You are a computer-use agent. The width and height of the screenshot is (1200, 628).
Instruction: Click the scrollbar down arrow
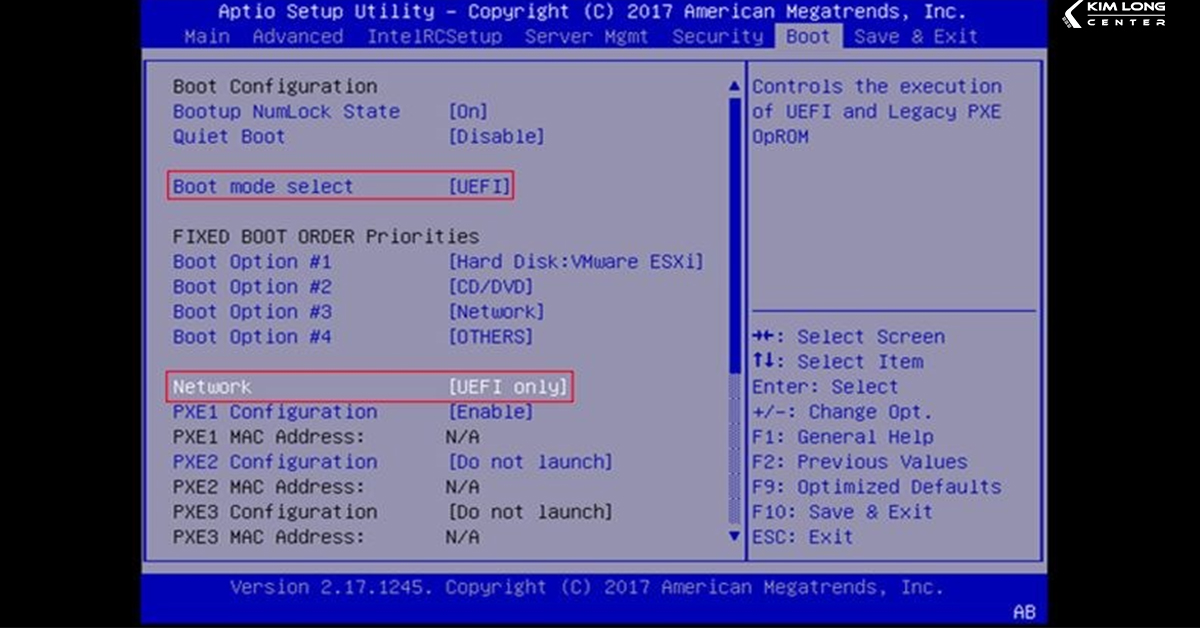point(736,537)
